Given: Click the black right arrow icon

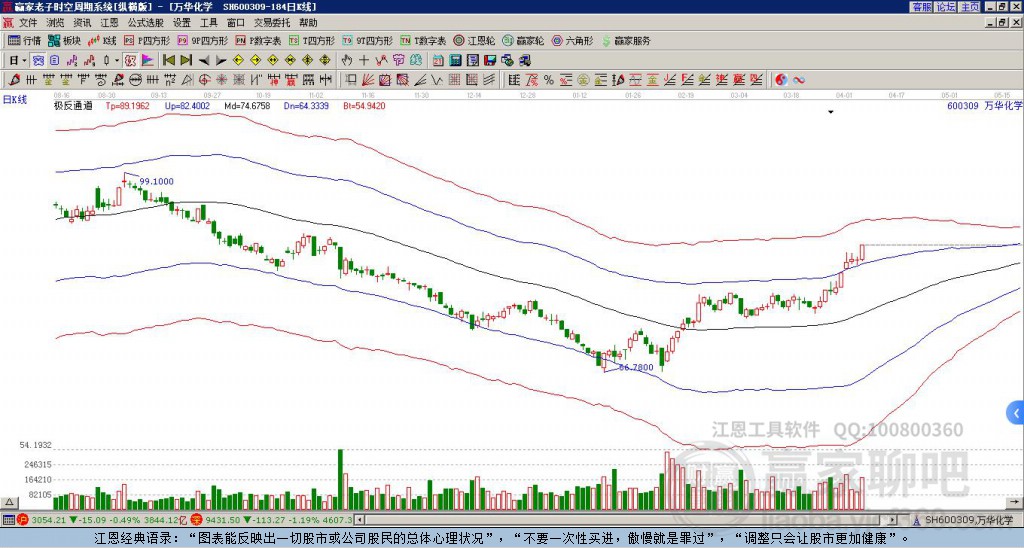Looking at the screenshot, I should coord(221,61).
